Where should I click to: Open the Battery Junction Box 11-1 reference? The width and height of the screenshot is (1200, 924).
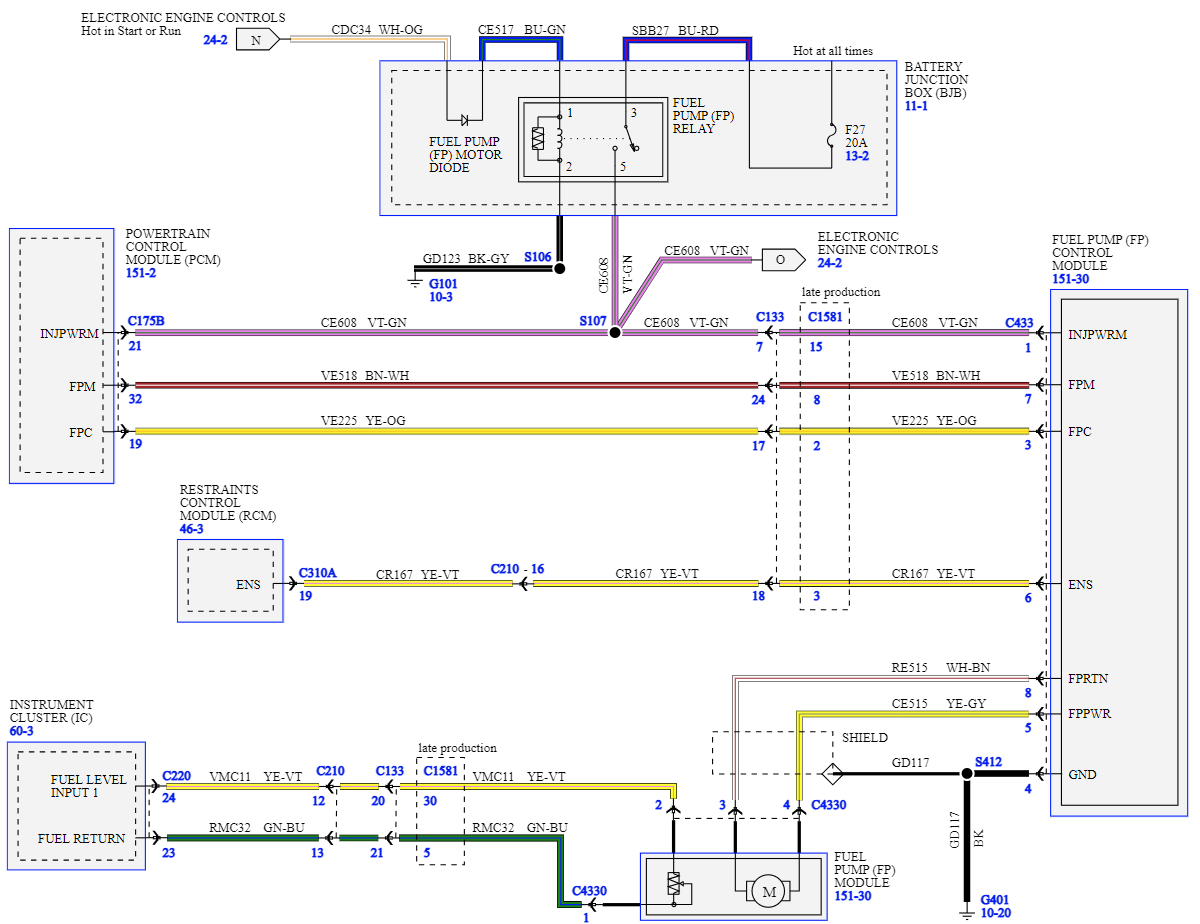(916, 104)
